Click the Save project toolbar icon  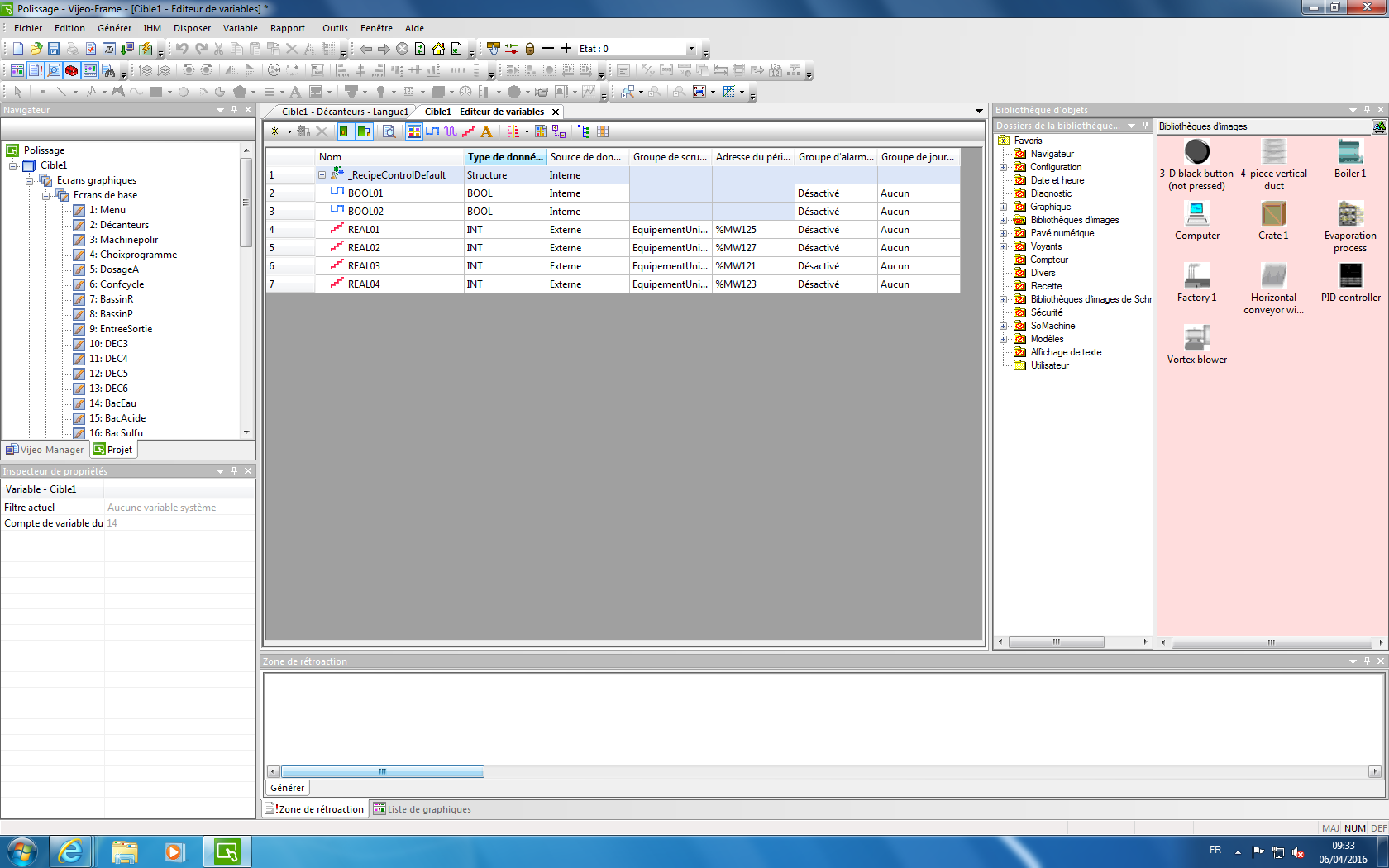pyautogui.click(x=54, y=49)
